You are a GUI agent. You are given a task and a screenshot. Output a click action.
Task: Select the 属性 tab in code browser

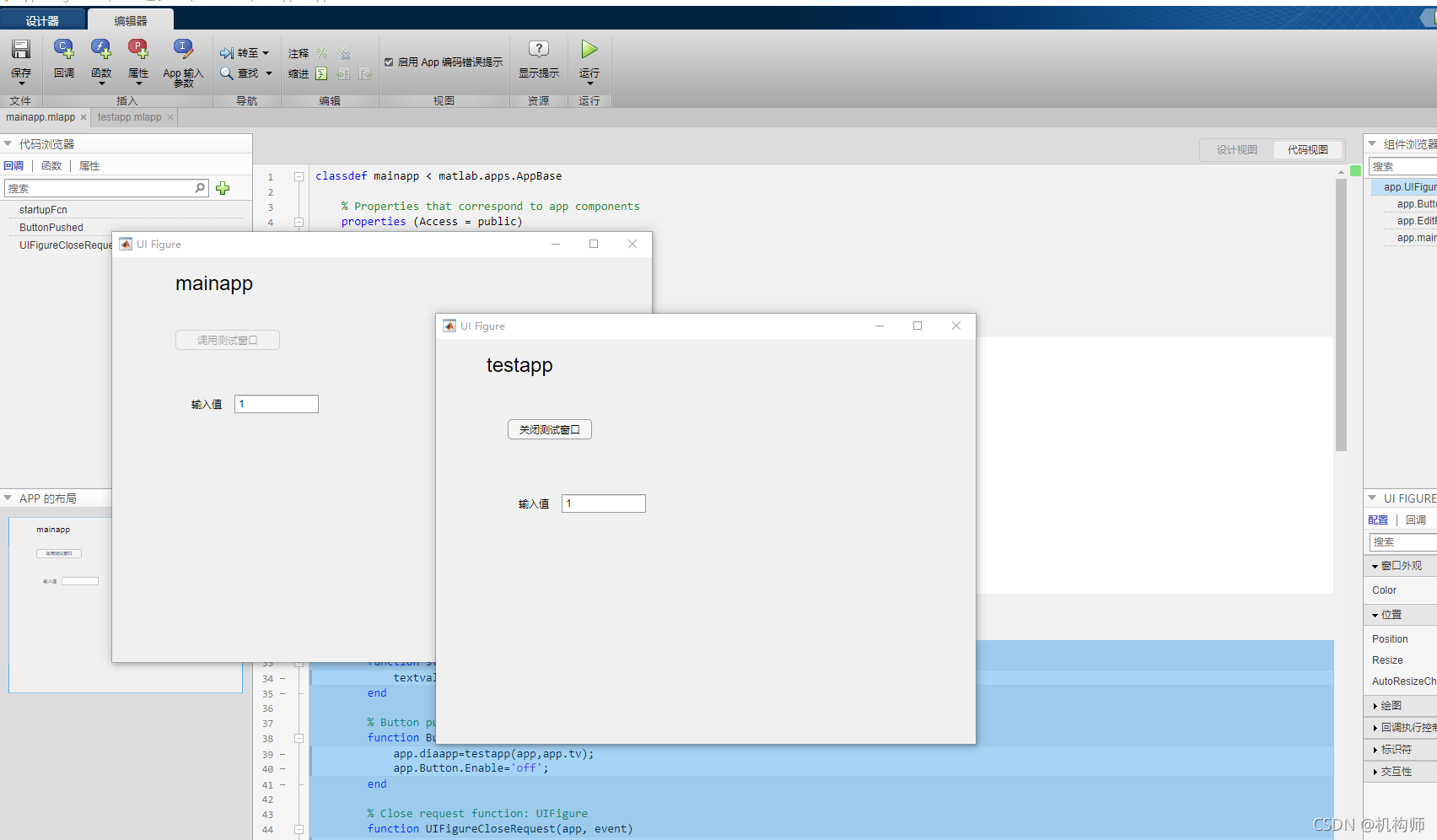pyautogui.click(x=89, y=166)
